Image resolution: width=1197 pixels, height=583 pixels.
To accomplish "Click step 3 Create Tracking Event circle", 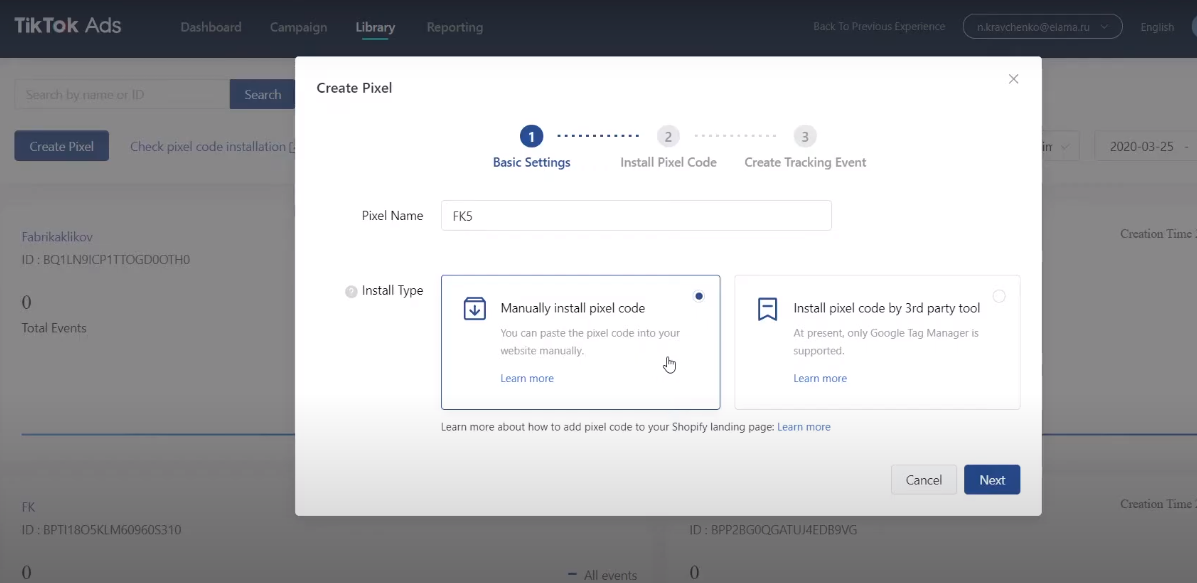I will 805,136.
